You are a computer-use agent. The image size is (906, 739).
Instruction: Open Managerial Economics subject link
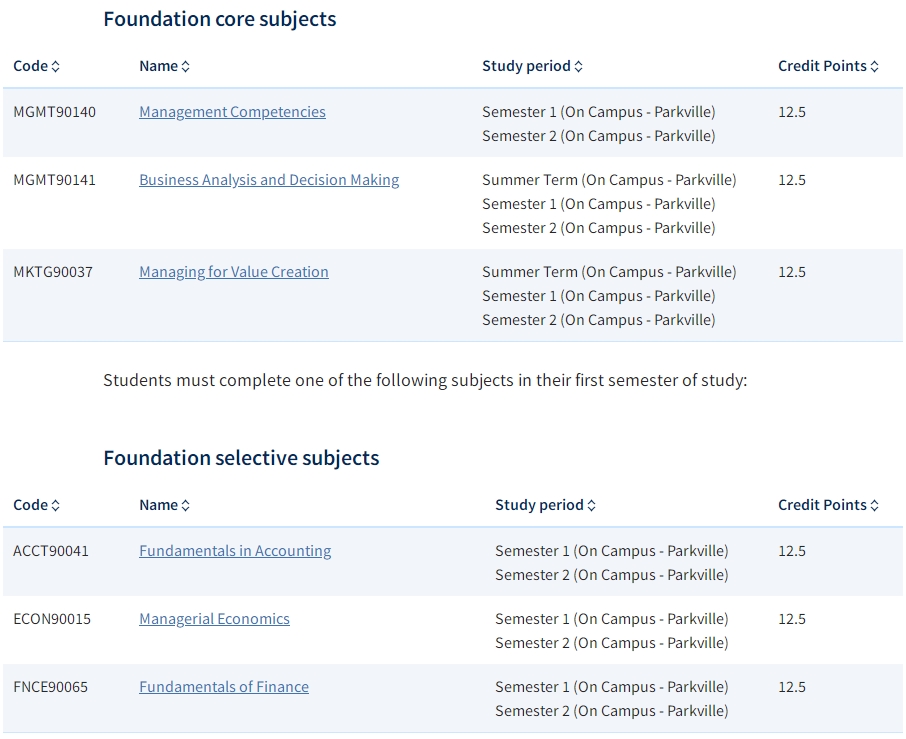[x=214, y=619]
